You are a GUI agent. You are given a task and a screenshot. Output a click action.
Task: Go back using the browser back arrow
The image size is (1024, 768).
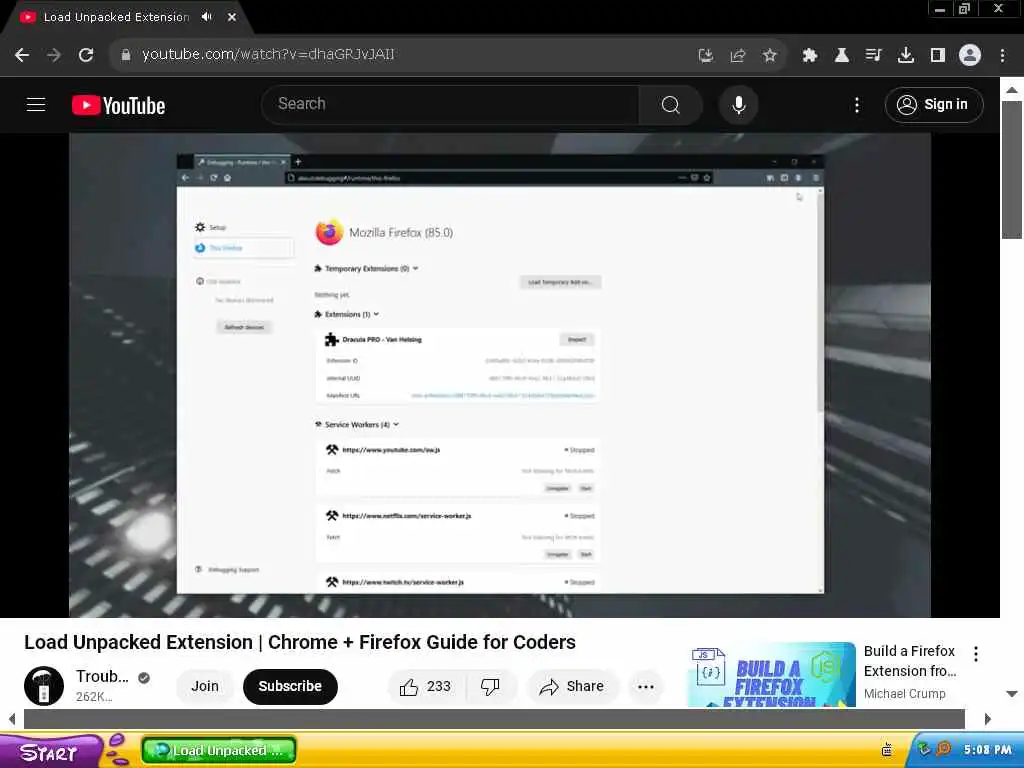coord(22,55)
